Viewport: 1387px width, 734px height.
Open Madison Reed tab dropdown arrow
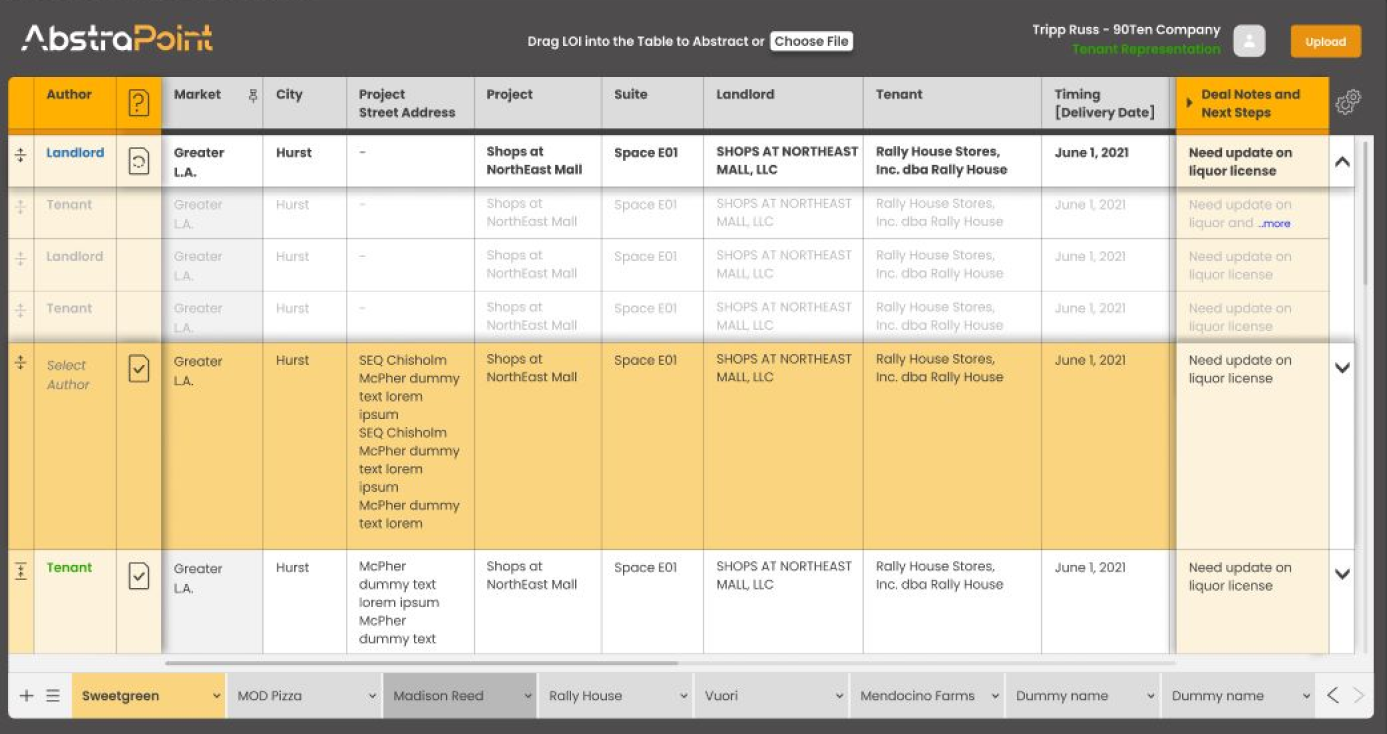click(x=528, y=696)
